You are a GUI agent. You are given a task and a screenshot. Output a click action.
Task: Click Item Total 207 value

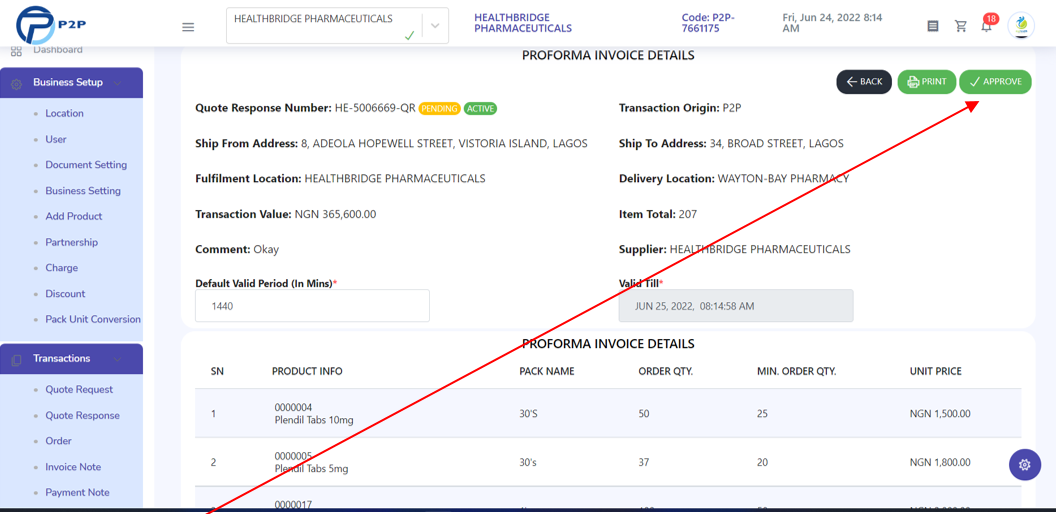coord(687,214)
